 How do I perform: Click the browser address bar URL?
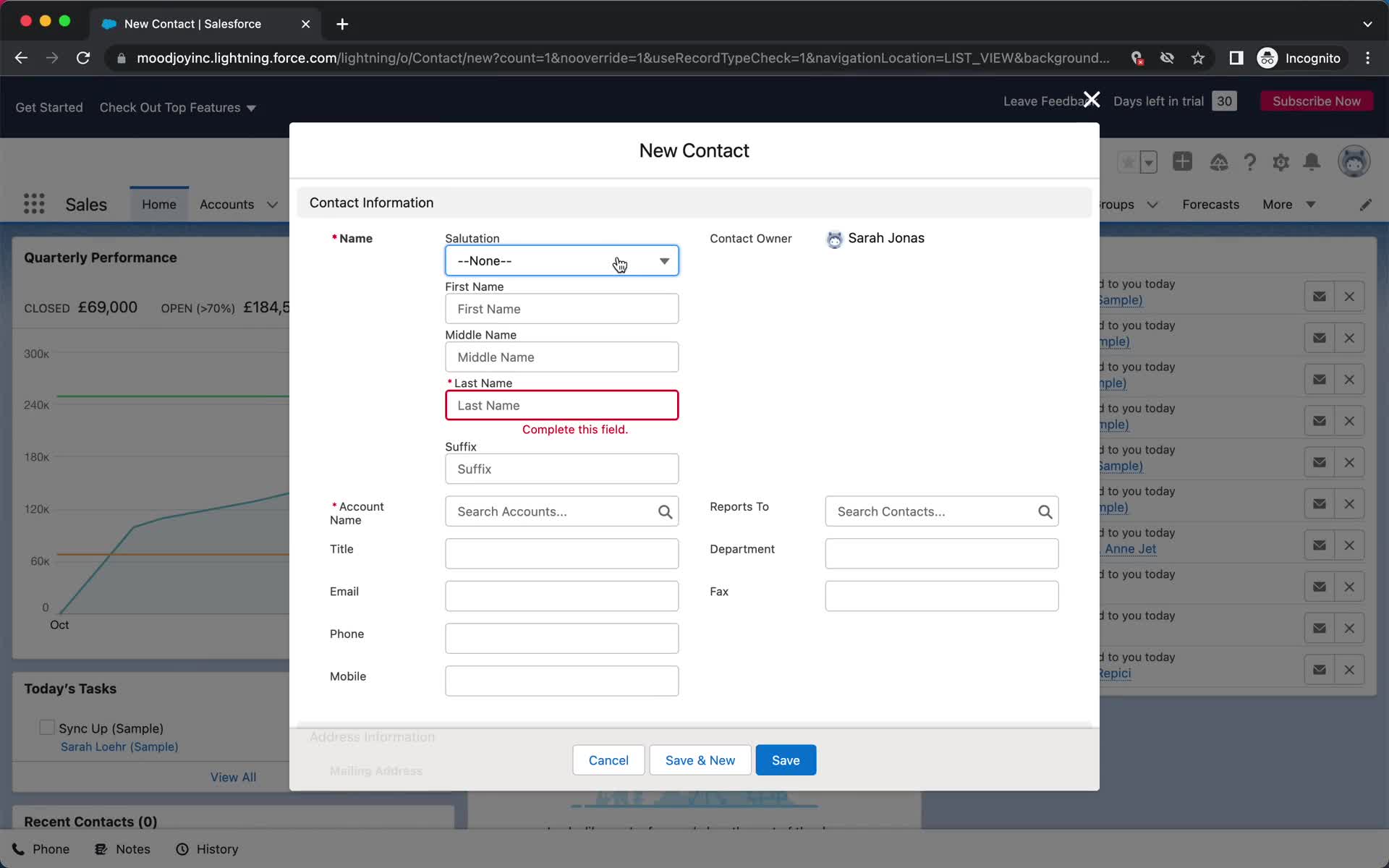point(622,58)
